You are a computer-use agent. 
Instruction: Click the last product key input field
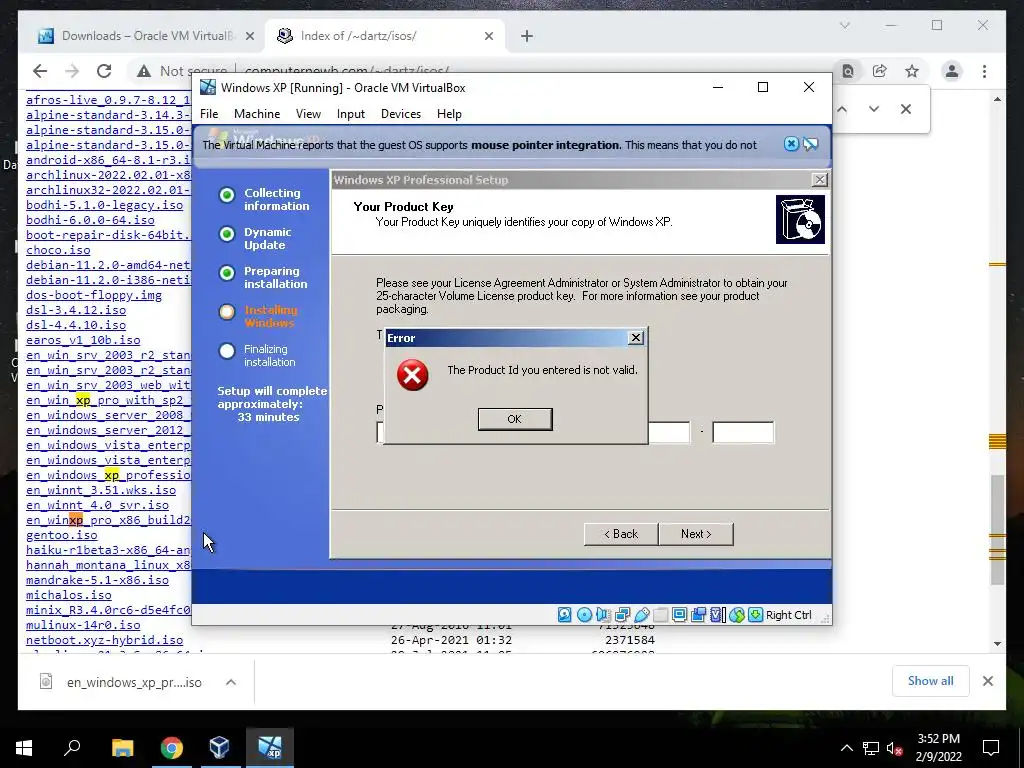point(743,432)
